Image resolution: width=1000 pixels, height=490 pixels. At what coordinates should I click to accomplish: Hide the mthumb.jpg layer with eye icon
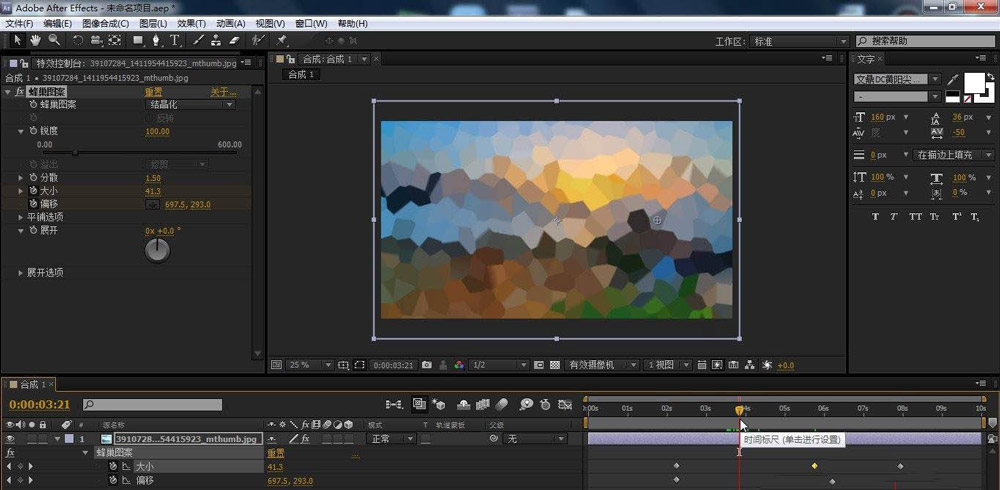11,439
